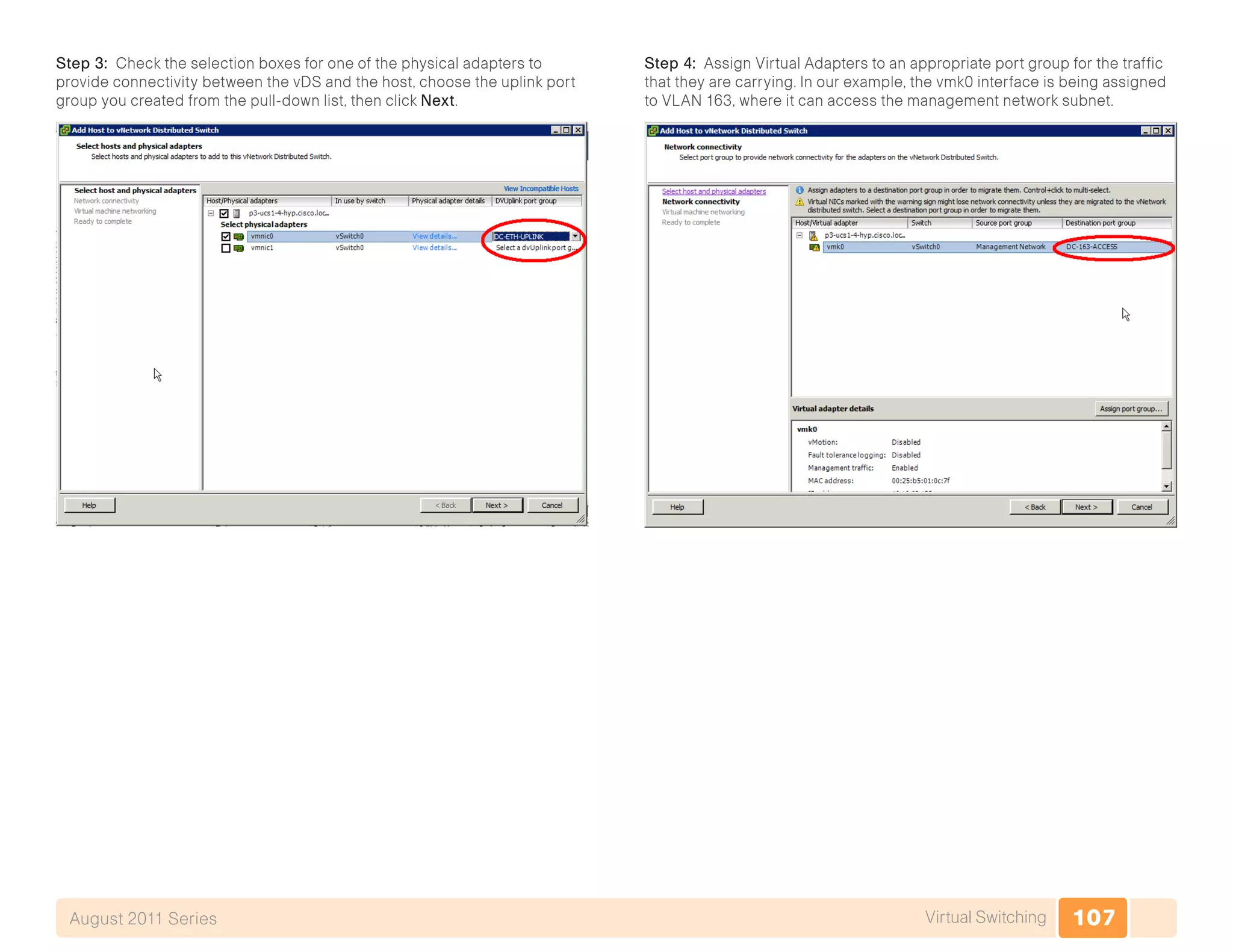Click the Switch column header in right dialog
Image resolution: width=1233 pixels, height=952 pixels.
click(x=939, y=223)
